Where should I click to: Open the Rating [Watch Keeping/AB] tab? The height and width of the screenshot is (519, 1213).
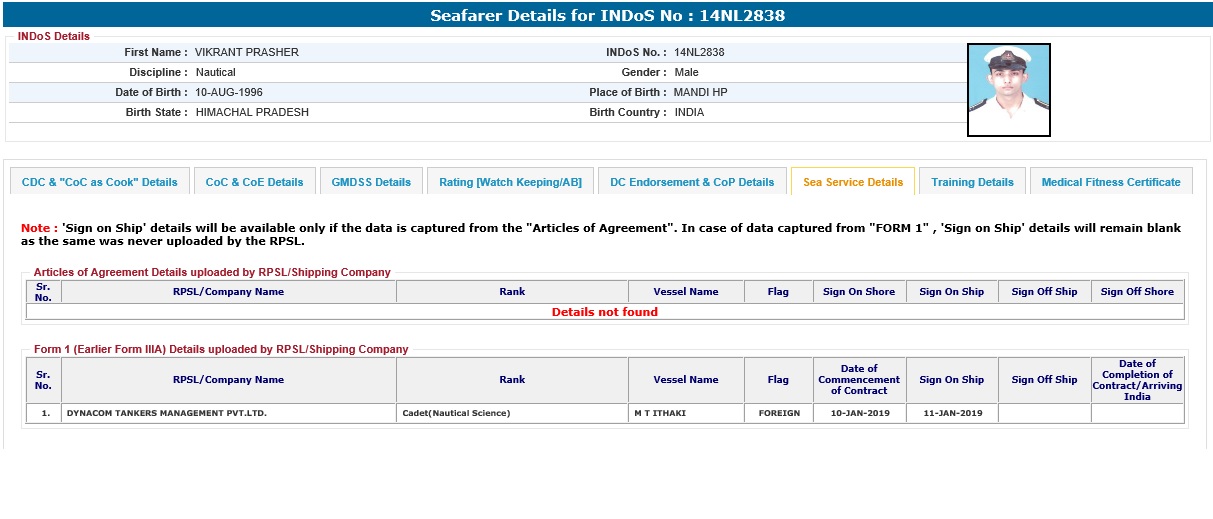[510, 182]
